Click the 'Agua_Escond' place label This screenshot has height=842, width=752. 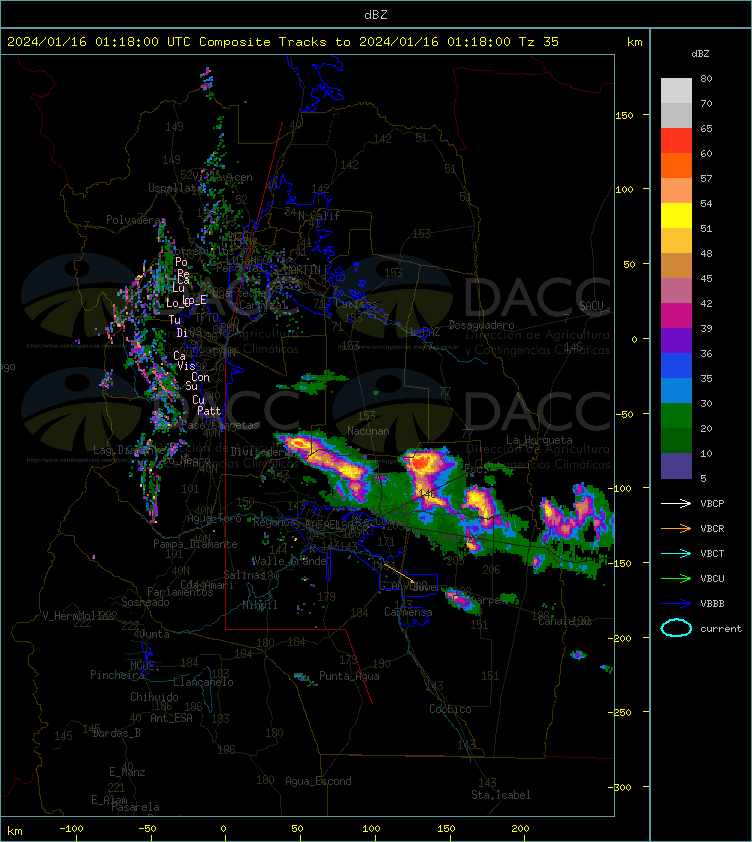pos(319,781)
